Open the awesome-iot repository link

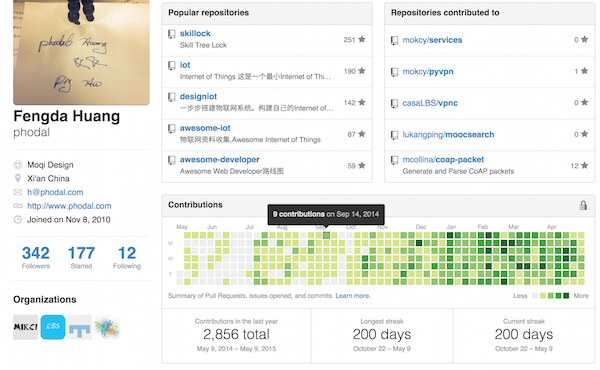(x=205, y=128)
